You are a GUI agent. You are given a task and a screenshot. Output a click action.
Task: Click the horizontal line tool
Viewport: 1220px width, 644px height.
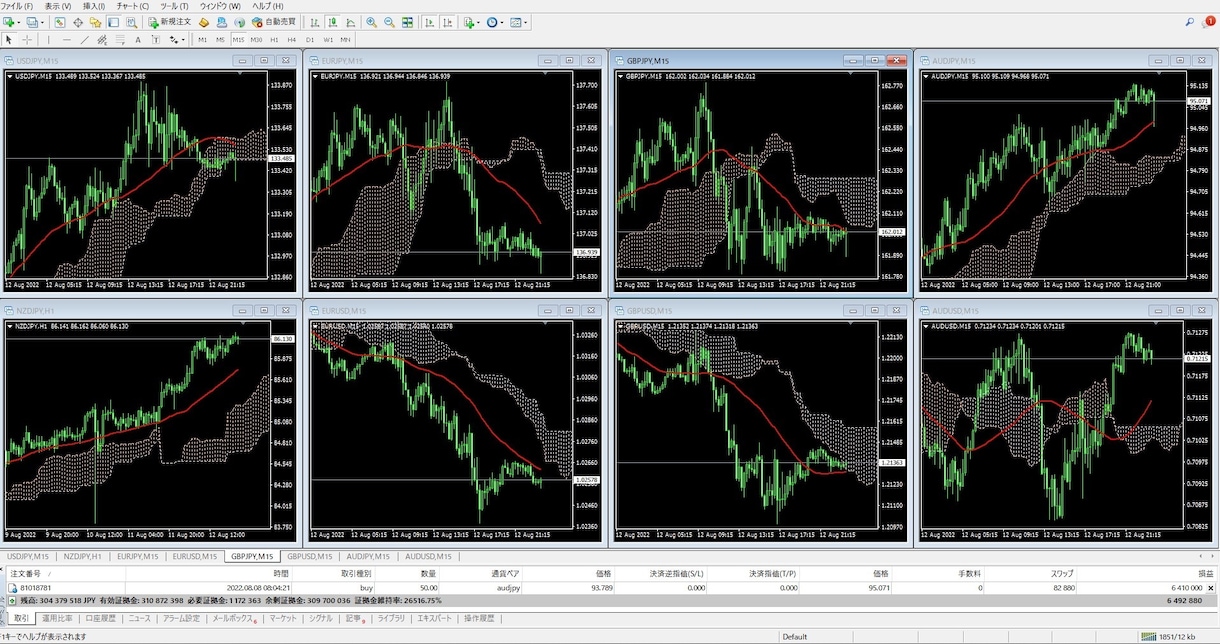coord(66,40)
